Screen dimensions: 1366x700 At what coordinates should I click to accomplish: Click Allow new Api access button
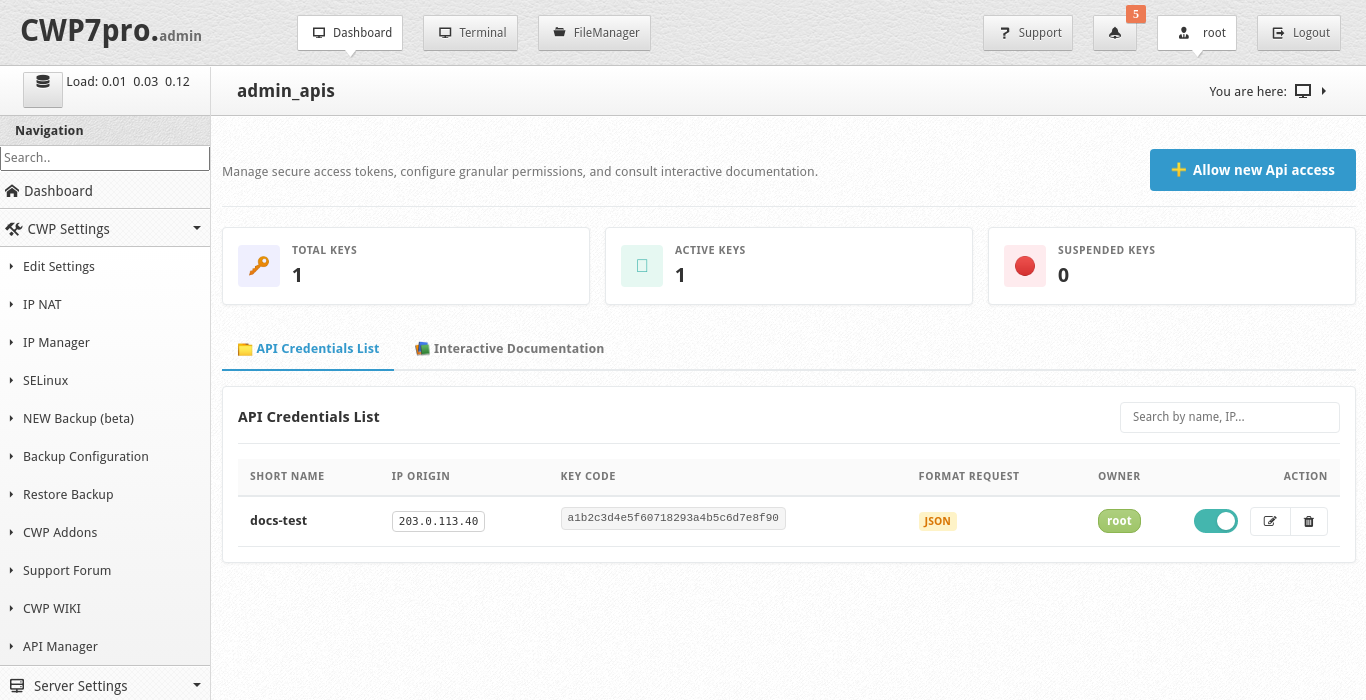tap(1252, 170)
